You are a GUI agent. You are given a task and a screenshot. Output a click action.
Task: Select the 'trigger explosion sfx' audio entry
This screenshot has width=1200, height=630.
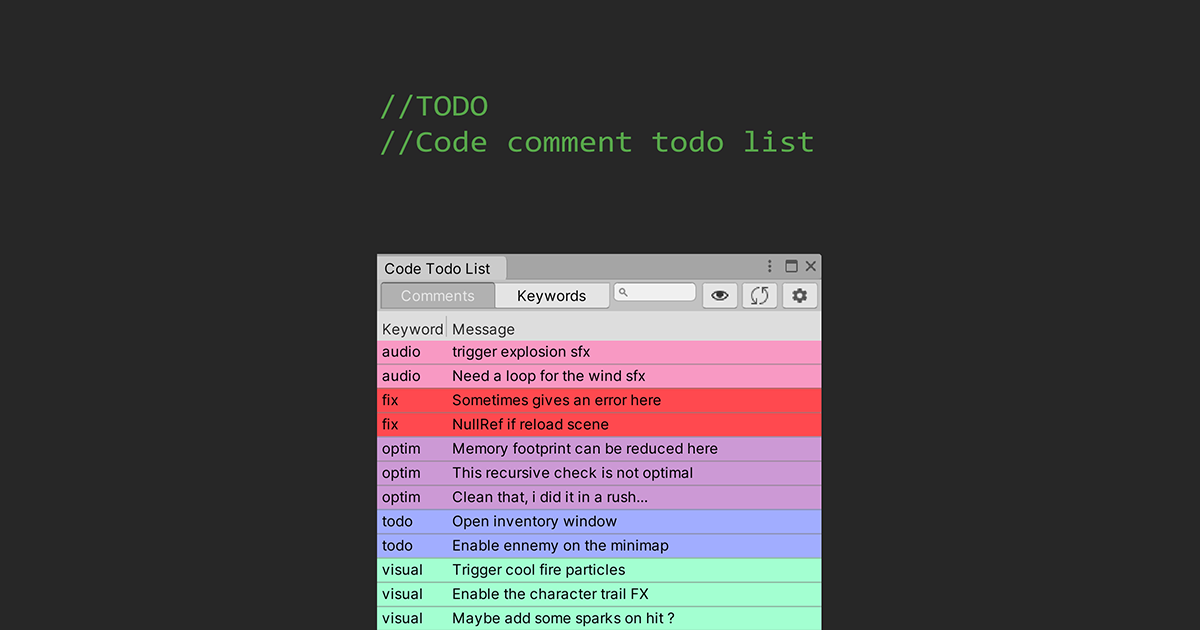520,351
